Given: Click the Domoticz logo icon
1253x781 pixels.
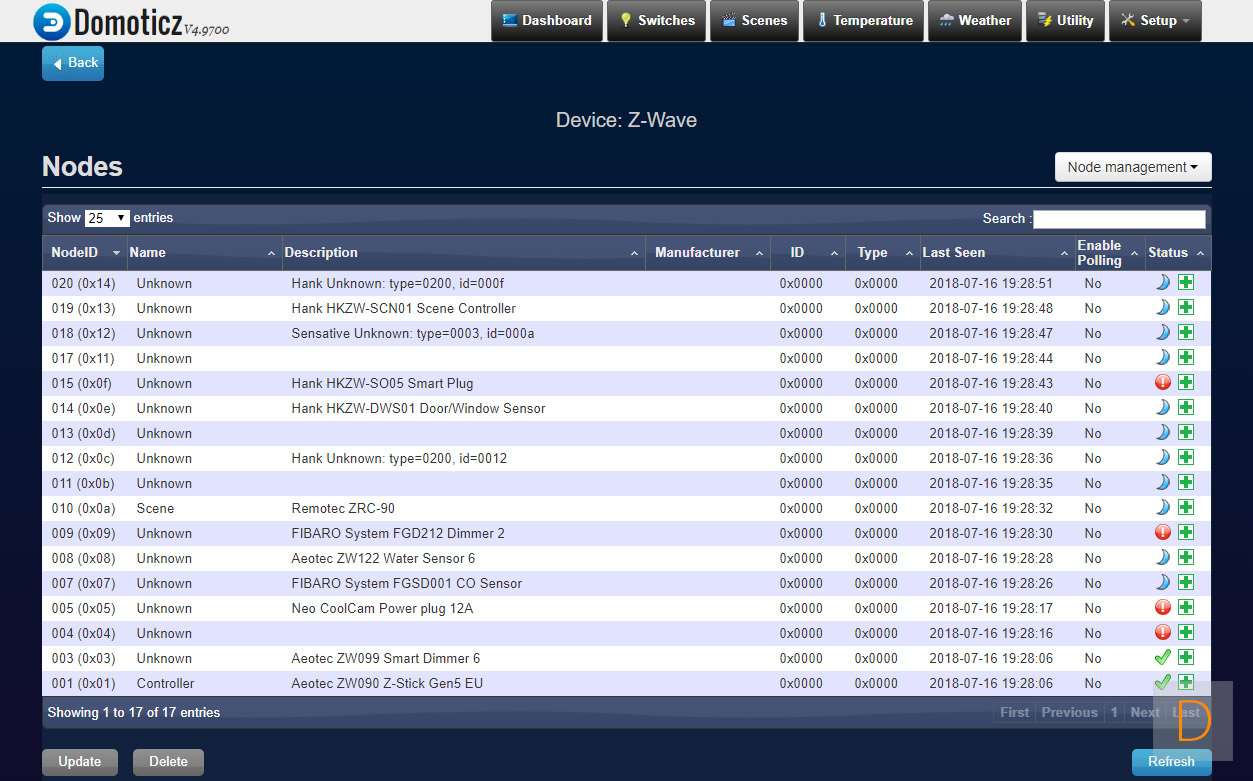Looking at the screenshot, I should point(52,21).
